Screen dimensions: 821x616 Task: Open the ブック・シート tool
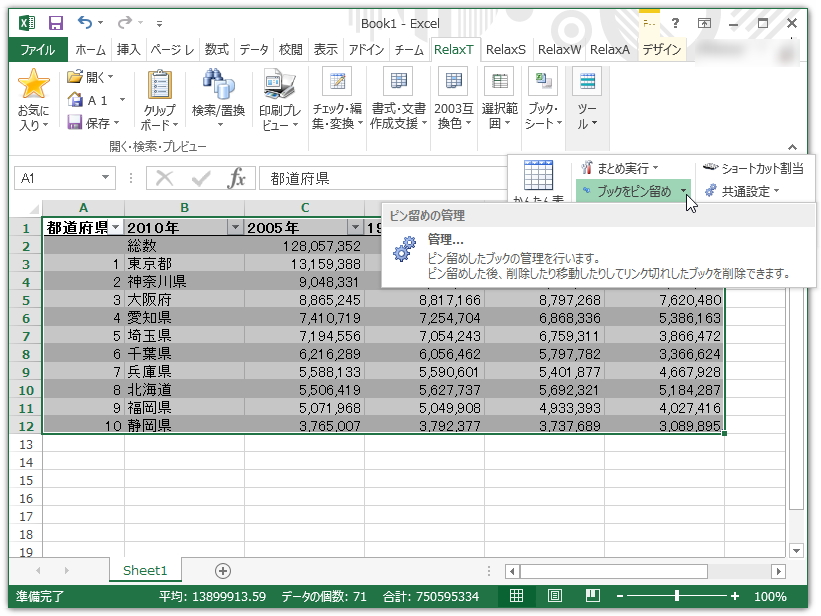coord(543,100)
